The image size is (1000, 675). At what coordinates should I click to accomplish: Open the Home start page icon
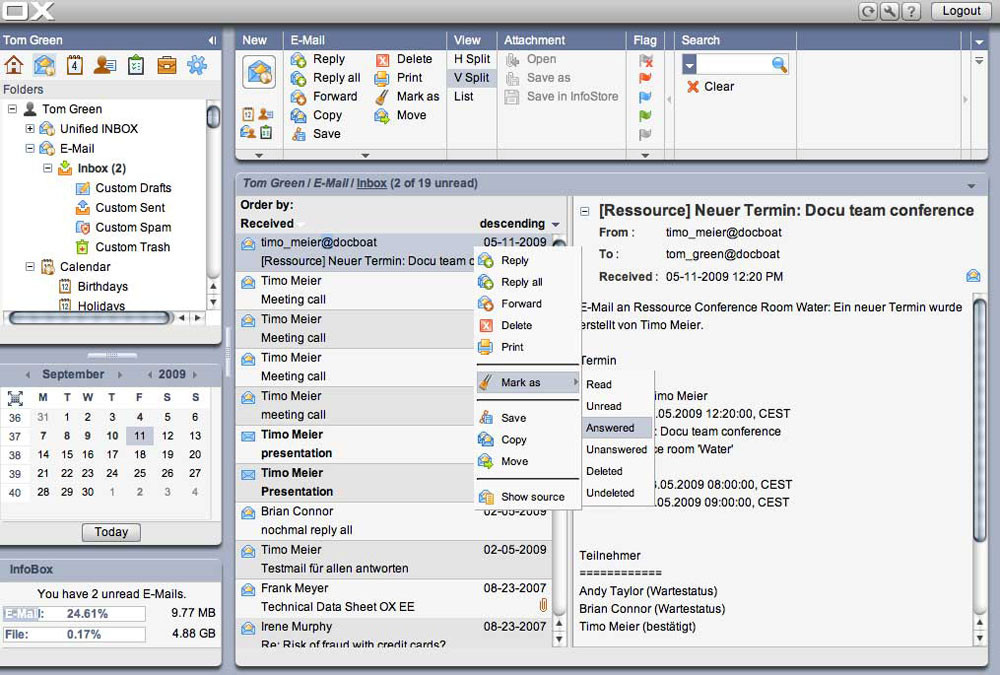14,65
